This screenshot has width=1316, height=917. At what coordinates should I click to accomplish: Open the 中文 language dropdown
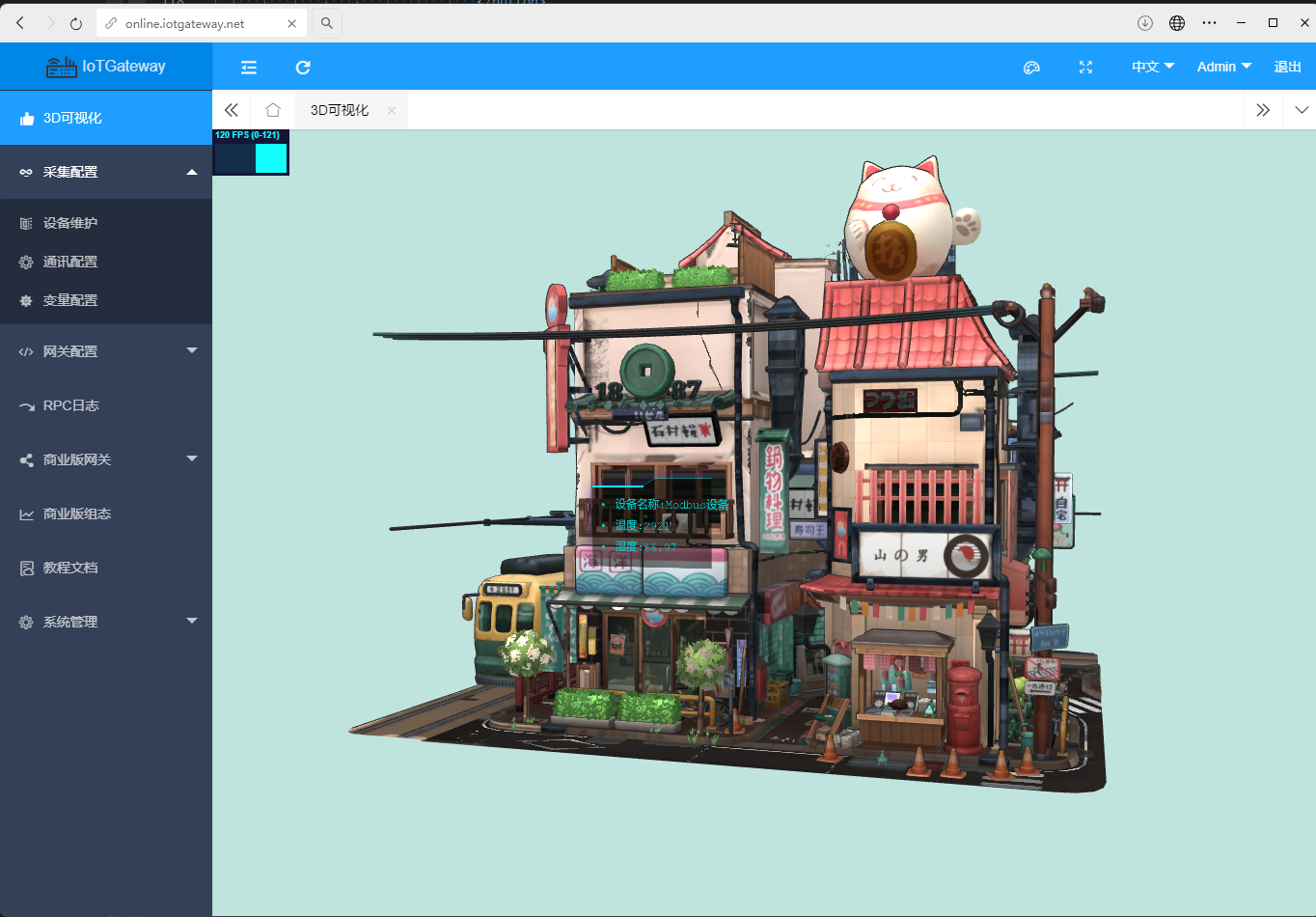point(1153,67)
